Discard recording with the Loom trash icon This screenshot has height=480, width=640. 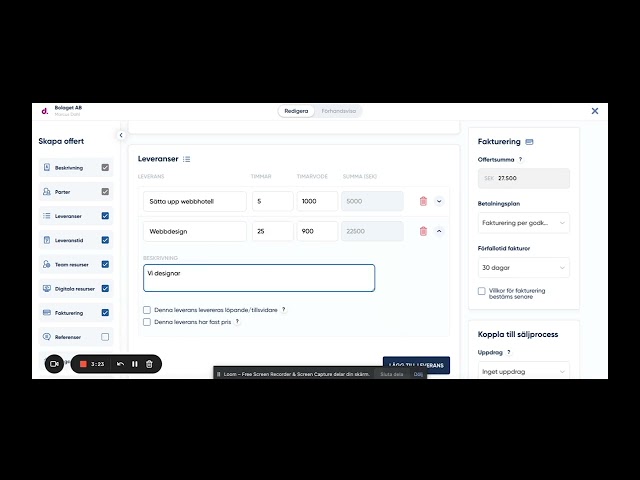coord(149,364)
